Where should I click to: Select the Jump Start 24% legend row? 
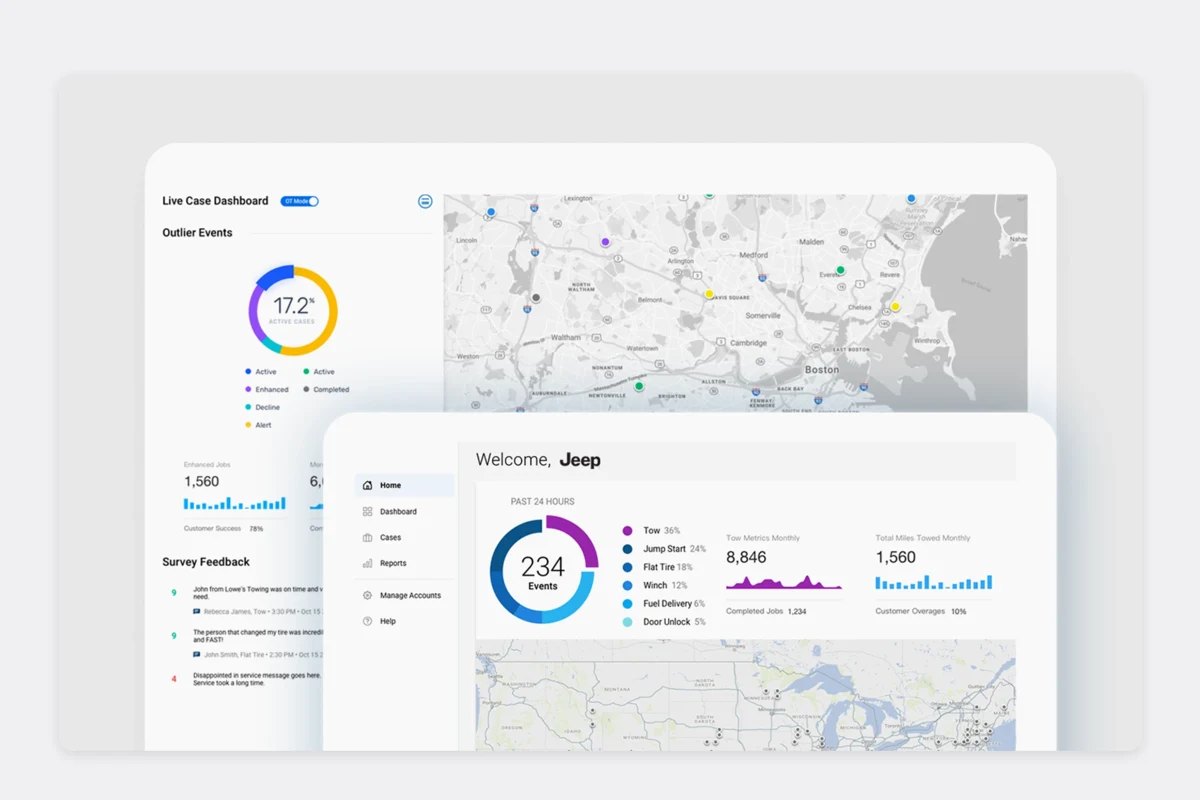pyautogui.click(x=664, y=549)
